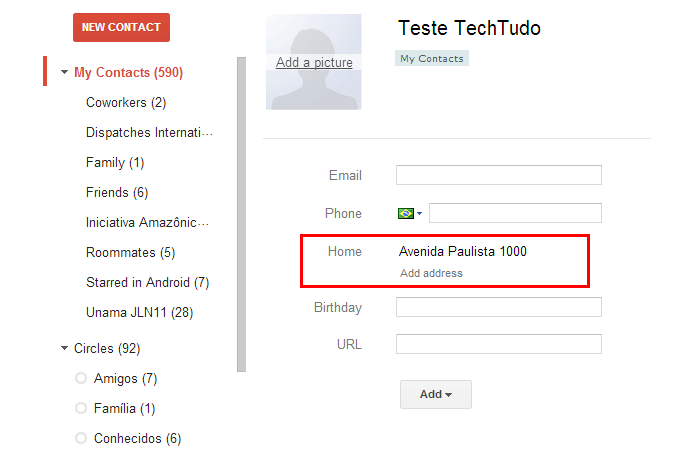Select the Família circle radio button

coord(81,408)
